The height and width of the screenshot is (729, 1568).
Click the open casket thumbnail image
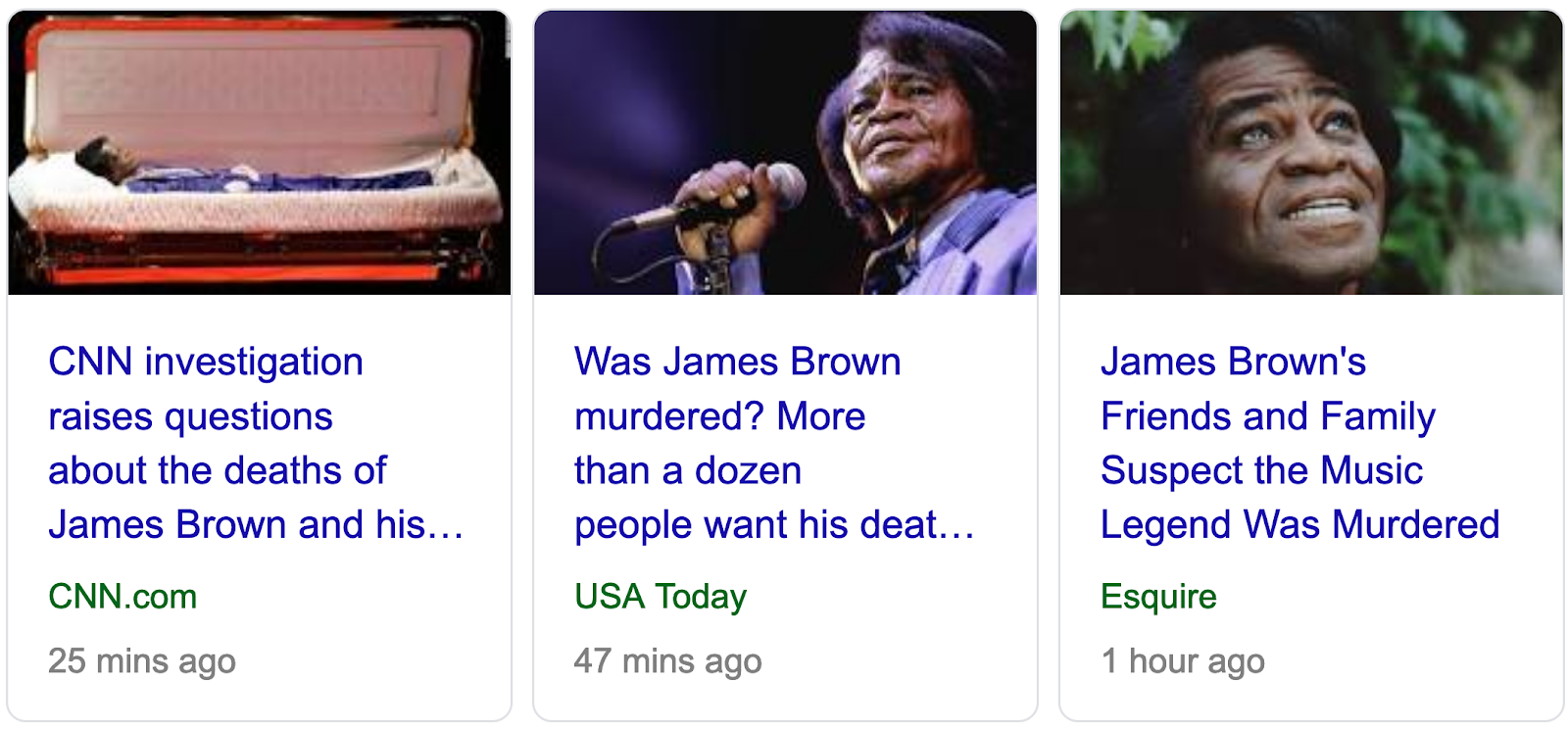tap(260, 152)
